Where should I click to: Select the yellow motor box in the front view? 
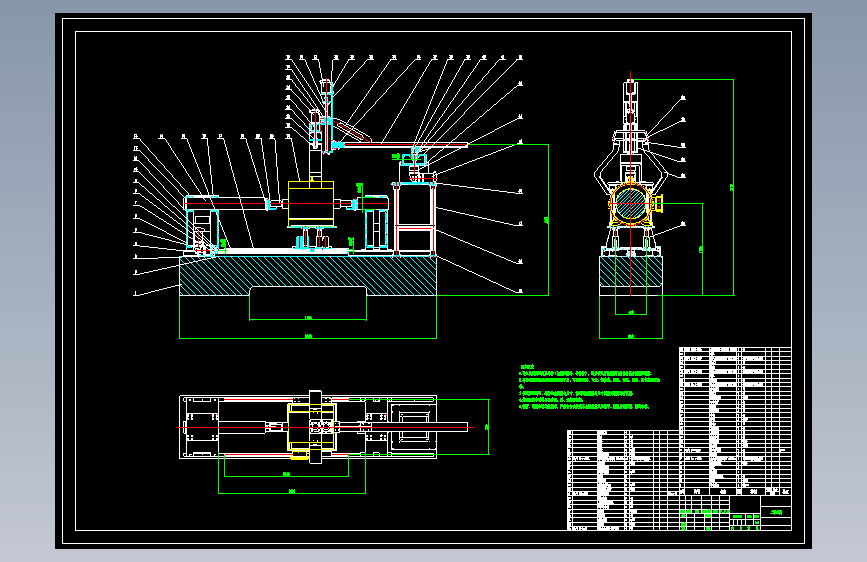point(311,203)
